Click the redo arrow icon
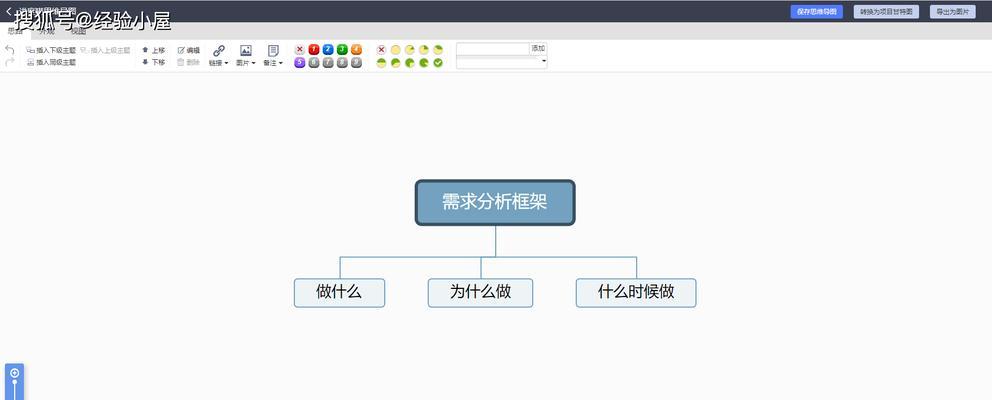 point(9,61)
